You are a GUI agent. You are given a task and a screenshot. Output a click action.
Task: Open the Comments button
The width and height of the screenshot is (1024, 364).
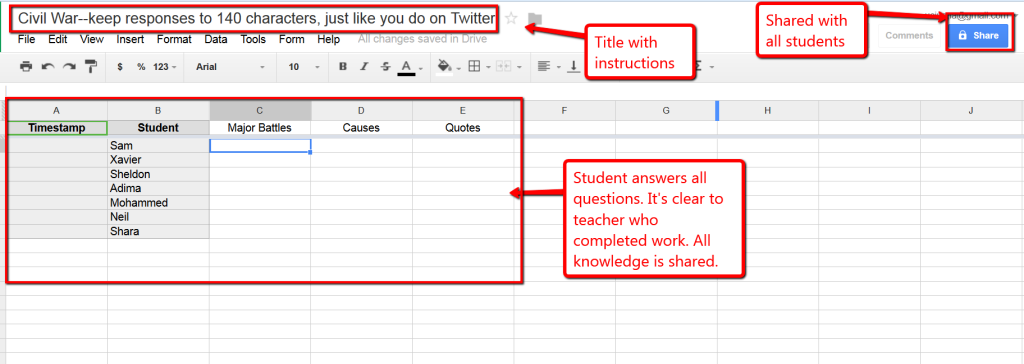909,35
